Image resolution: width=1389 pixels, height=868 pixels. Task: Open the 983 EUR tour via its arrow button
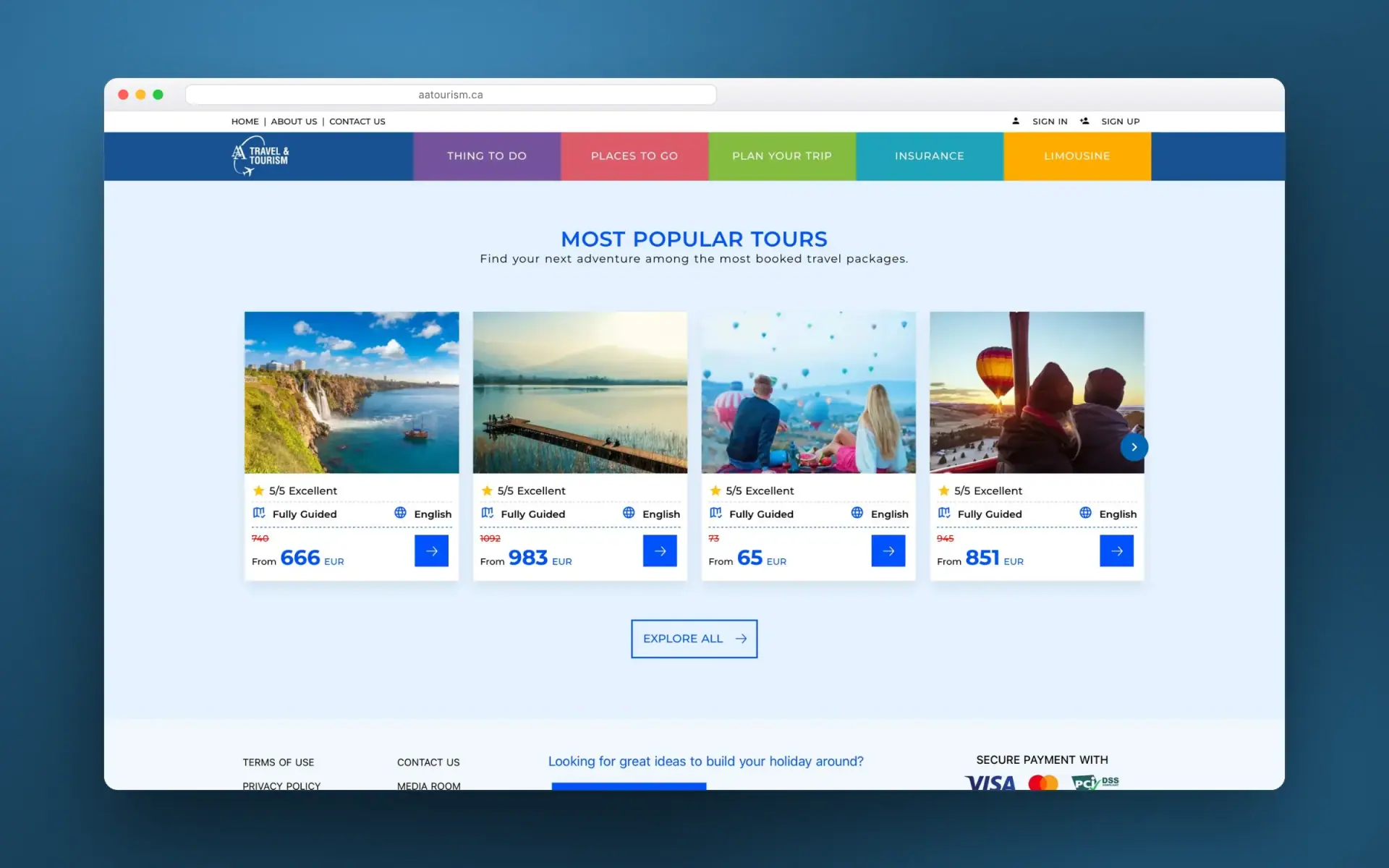660,551
